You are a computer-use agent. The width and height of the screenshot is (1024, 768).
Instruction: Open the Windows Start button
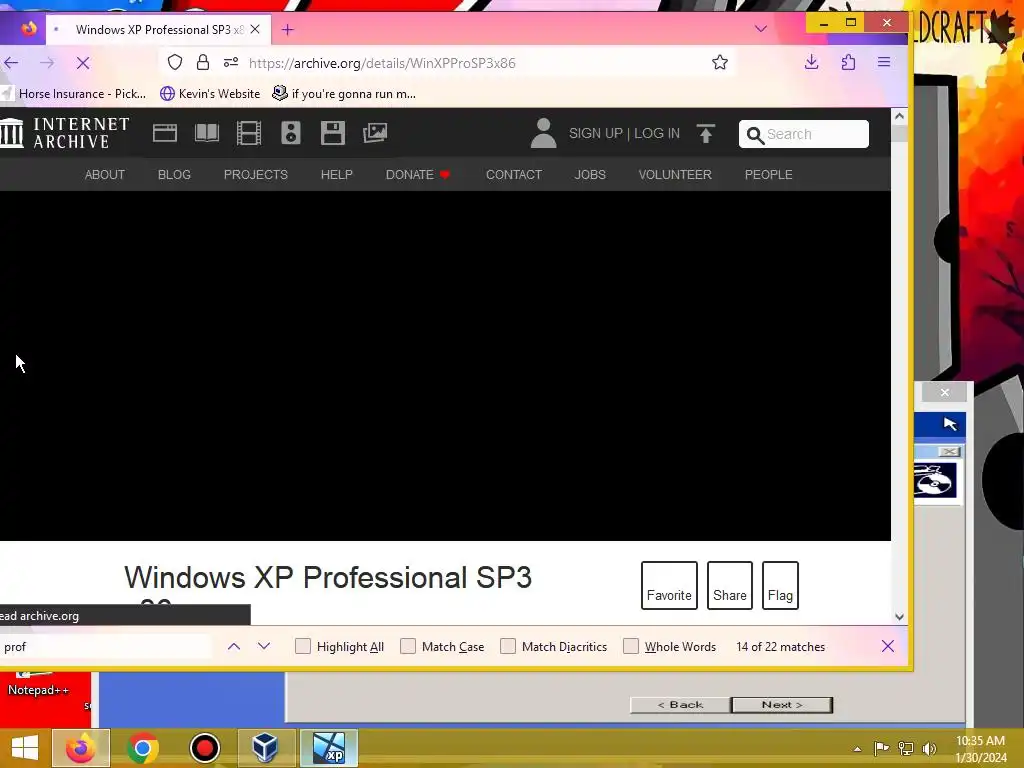24,748
